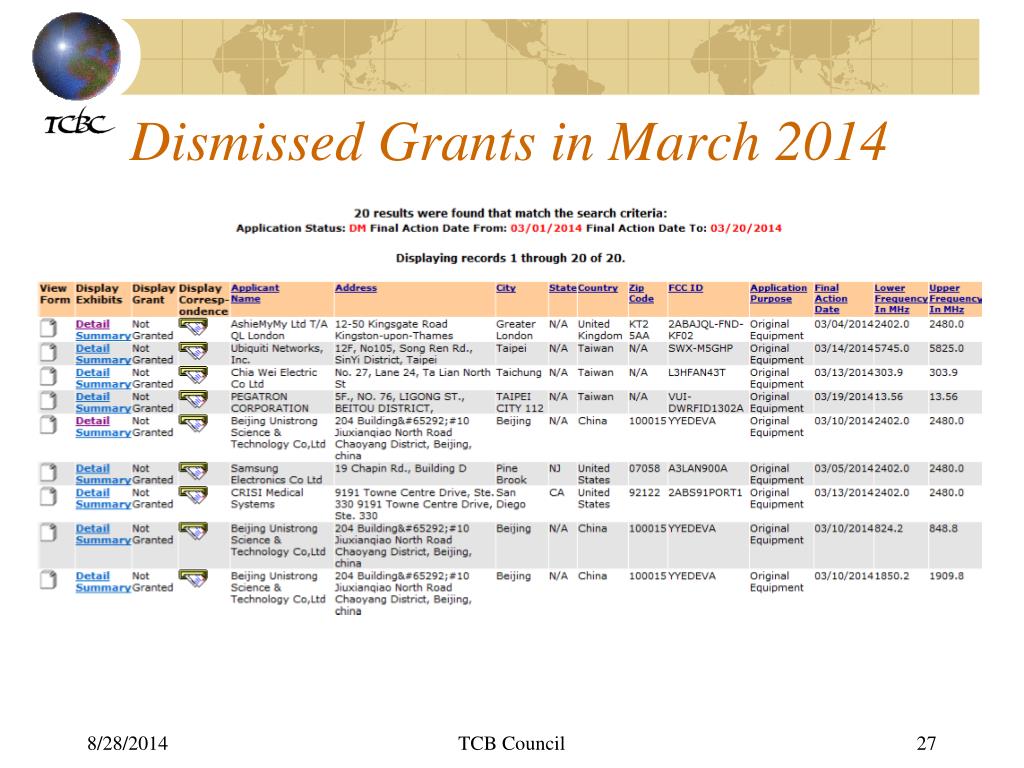Viewport: 1024px width, 768px height.
Task: Open the View Form icon for Chia Wei Electric
Action: [48, 376]
